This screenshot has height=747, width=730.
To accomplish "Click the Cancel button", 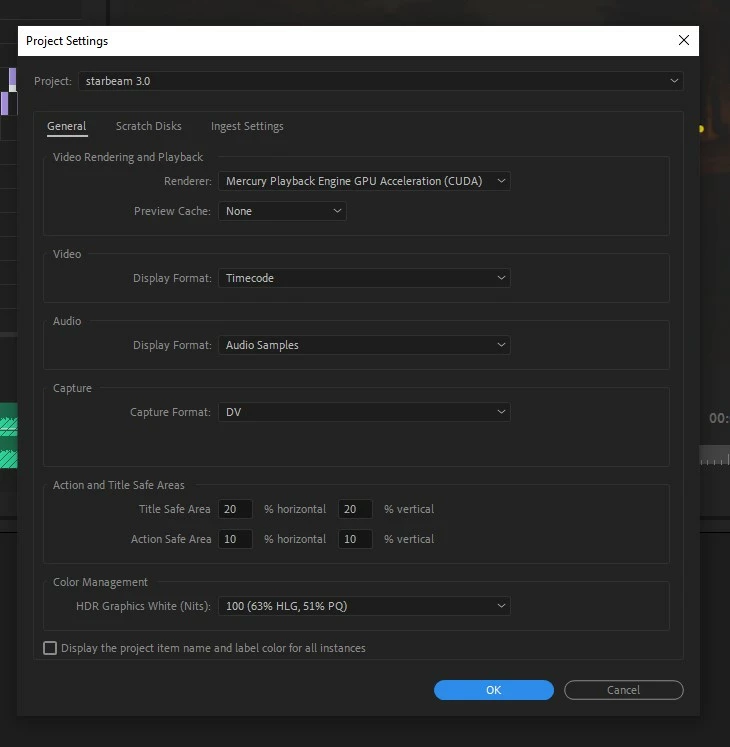I will (623, 690).
